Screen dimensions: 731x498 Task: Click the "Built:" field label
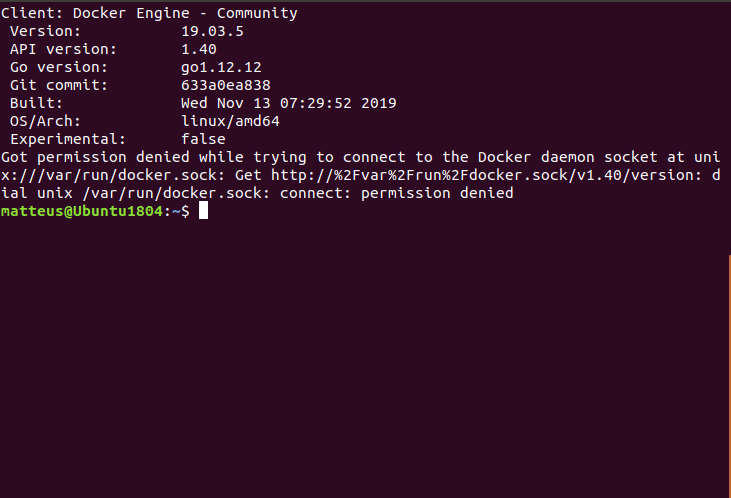(36, 103)
